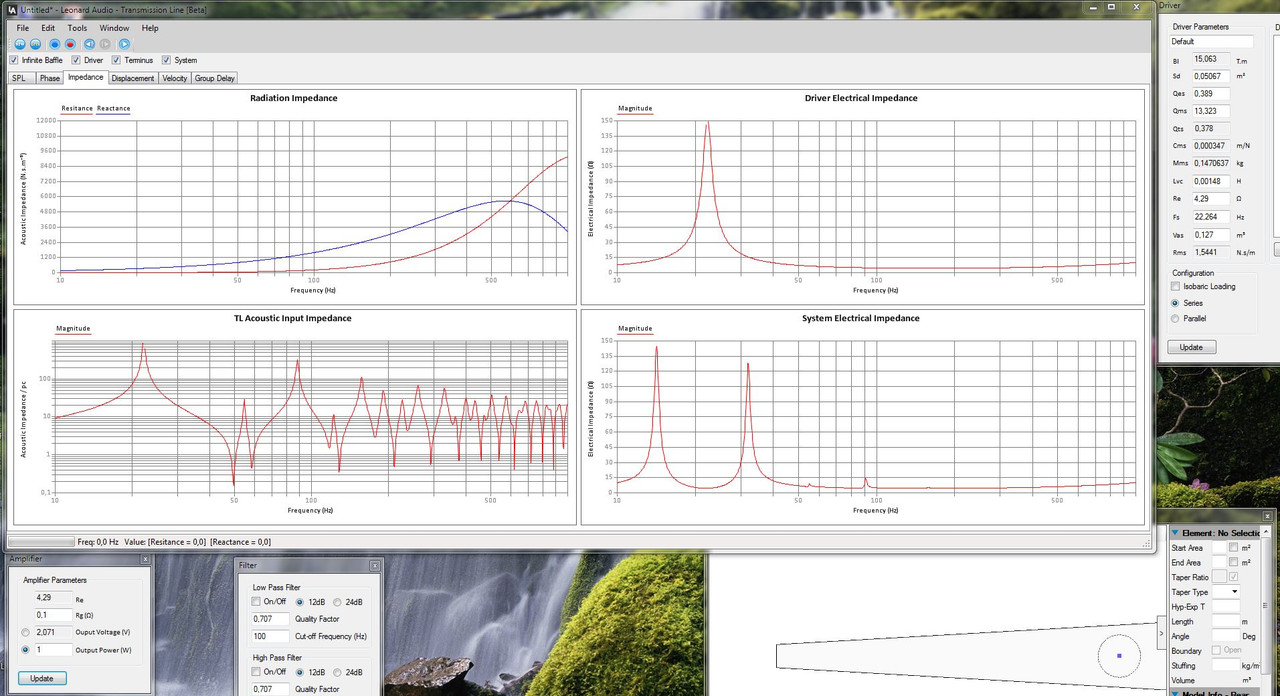The width and height of the screenshot is (1280, 696).
Task: Toggle the Infinite Baffle checkbox
Action: click(x=14, y=60)
